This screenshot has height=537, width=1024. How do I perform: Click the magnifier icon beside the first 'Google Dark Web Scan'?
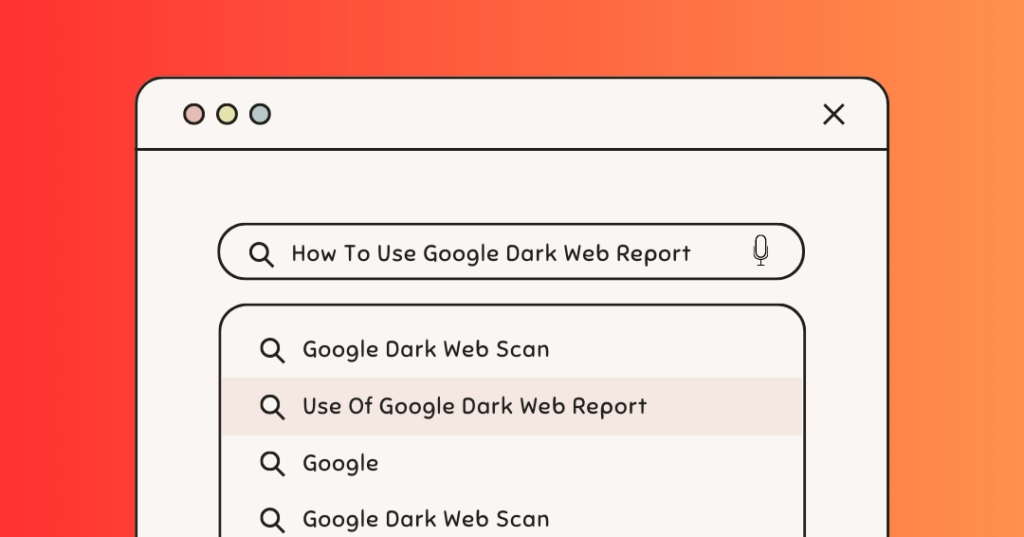272,350
